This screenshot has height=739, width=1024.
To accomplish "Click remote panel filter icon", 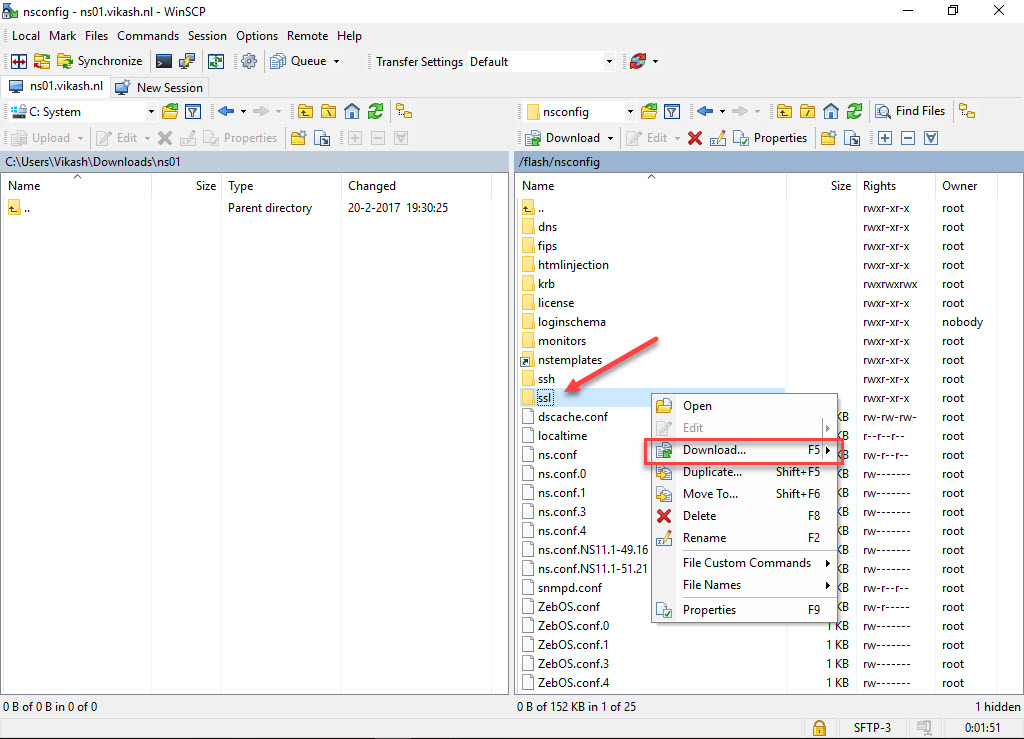I will tap(671, 112).
